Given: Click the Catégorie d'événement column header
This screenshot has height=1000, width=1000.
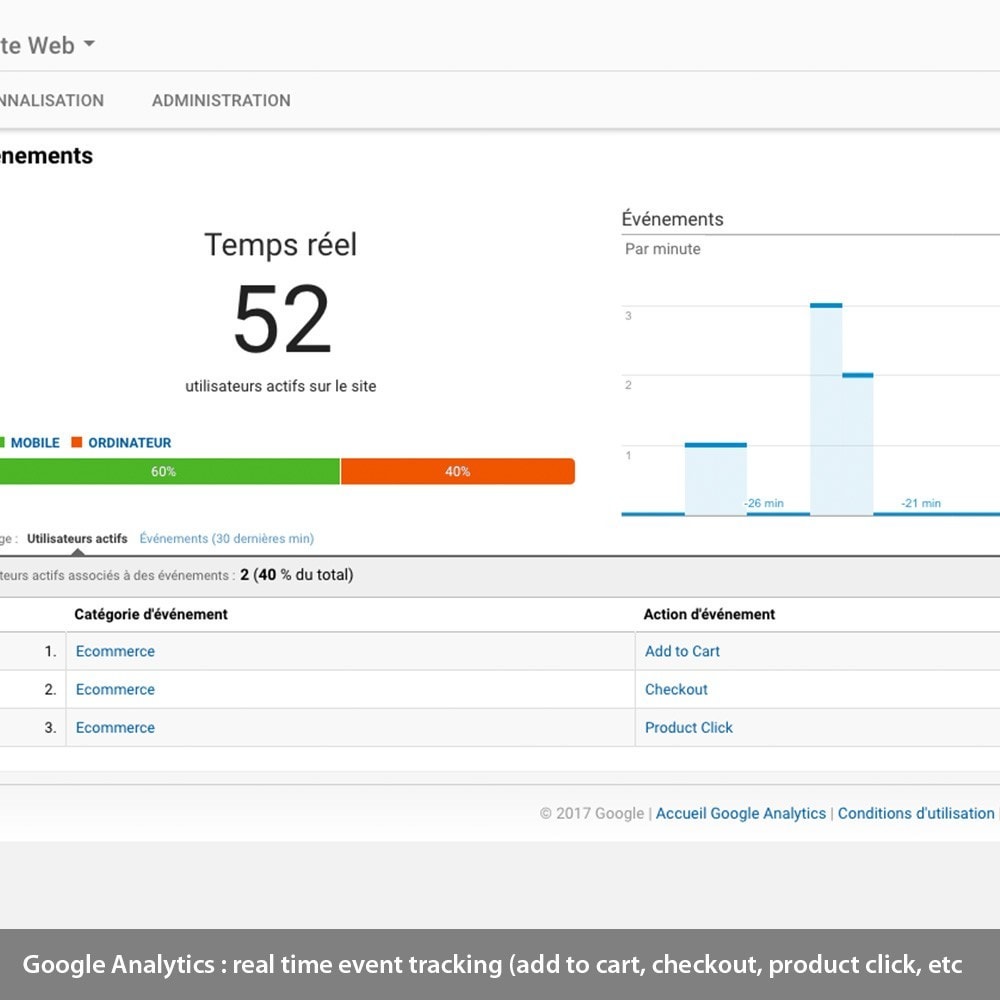Looking at the screenshot, I should [151, 614].
